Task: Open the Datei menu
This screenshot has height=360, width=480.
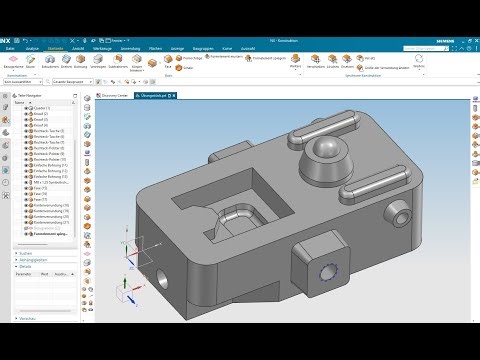Action: 10,49
